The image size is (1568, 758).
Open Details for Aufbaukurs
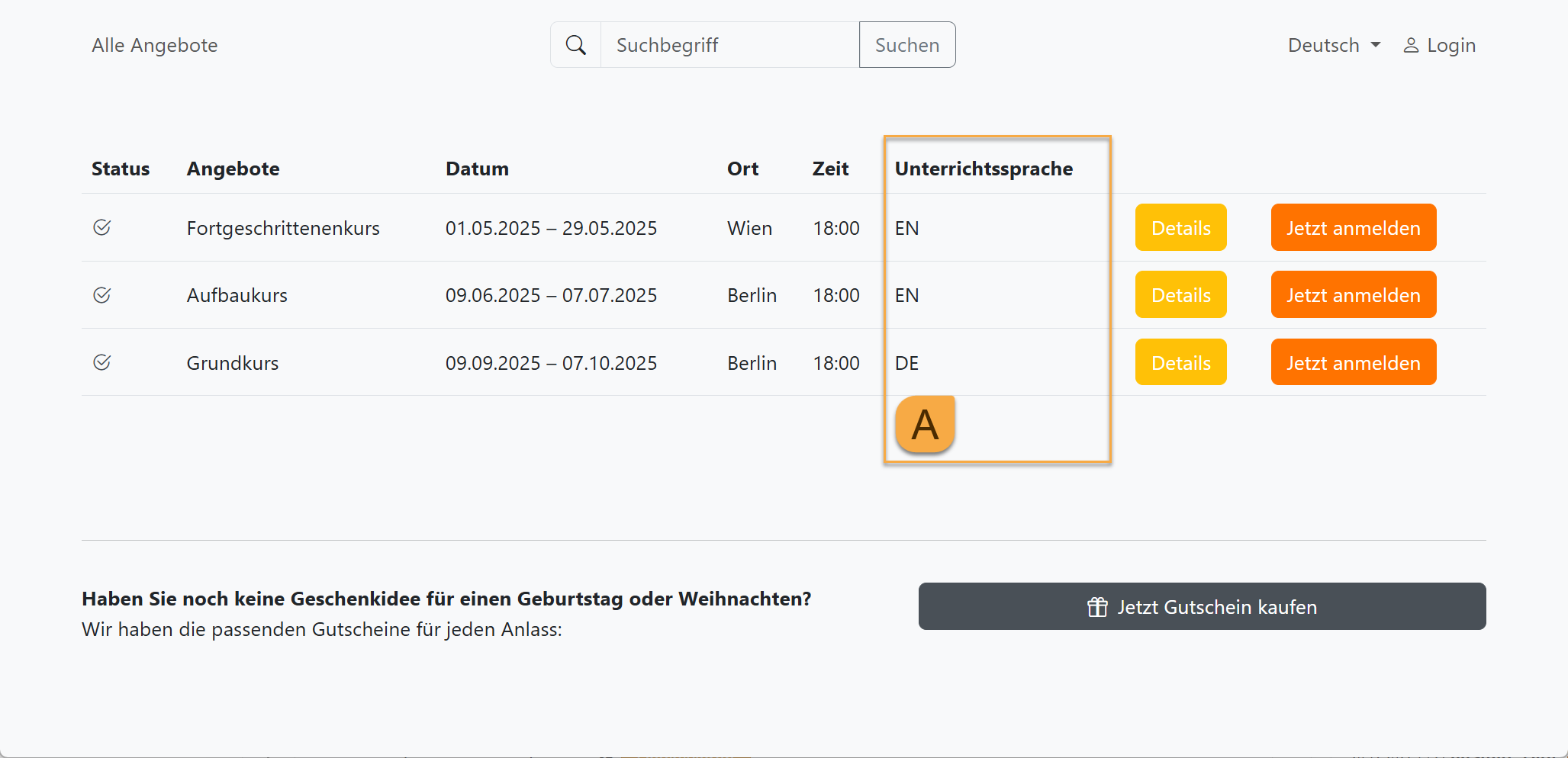(x=1180, y=294)
